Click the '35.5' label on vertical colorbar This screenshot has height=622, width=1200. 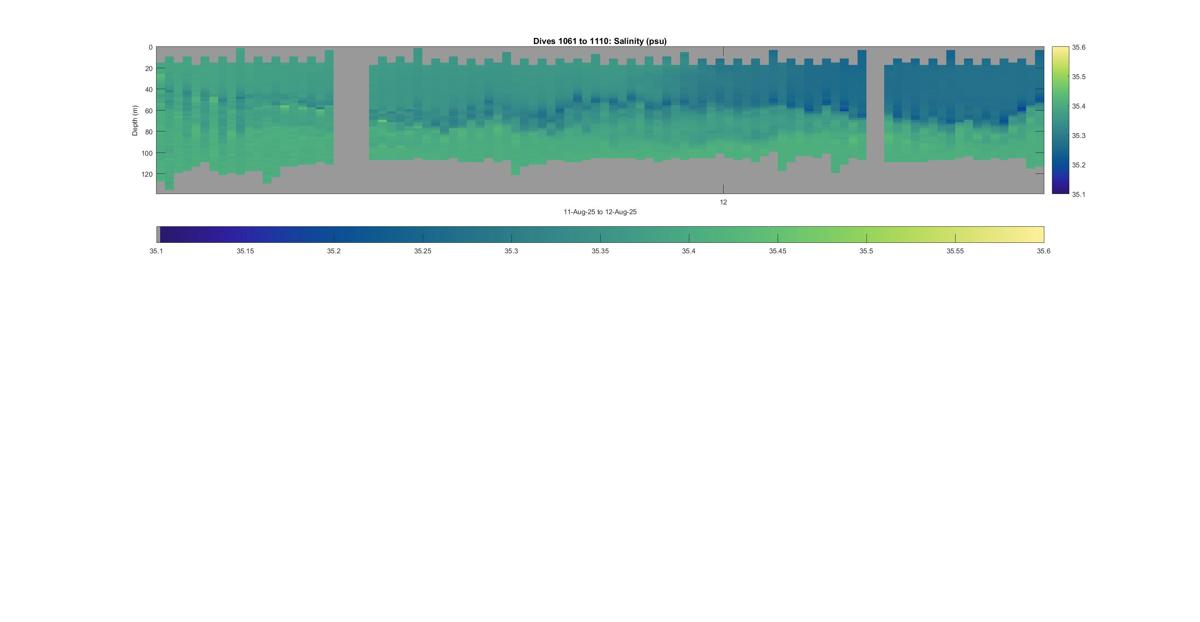click(x=1079, y=77)
